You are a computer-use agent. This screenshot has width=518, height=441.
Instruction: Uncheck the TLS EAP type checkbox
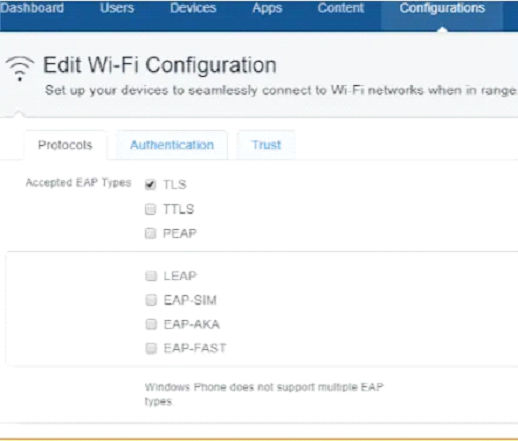point(150,184)
